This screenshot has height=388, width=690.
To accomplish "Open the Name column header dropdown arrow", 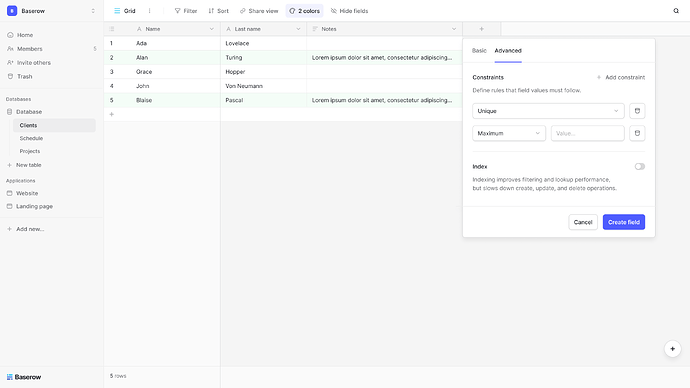I will (x=211, y=29).
